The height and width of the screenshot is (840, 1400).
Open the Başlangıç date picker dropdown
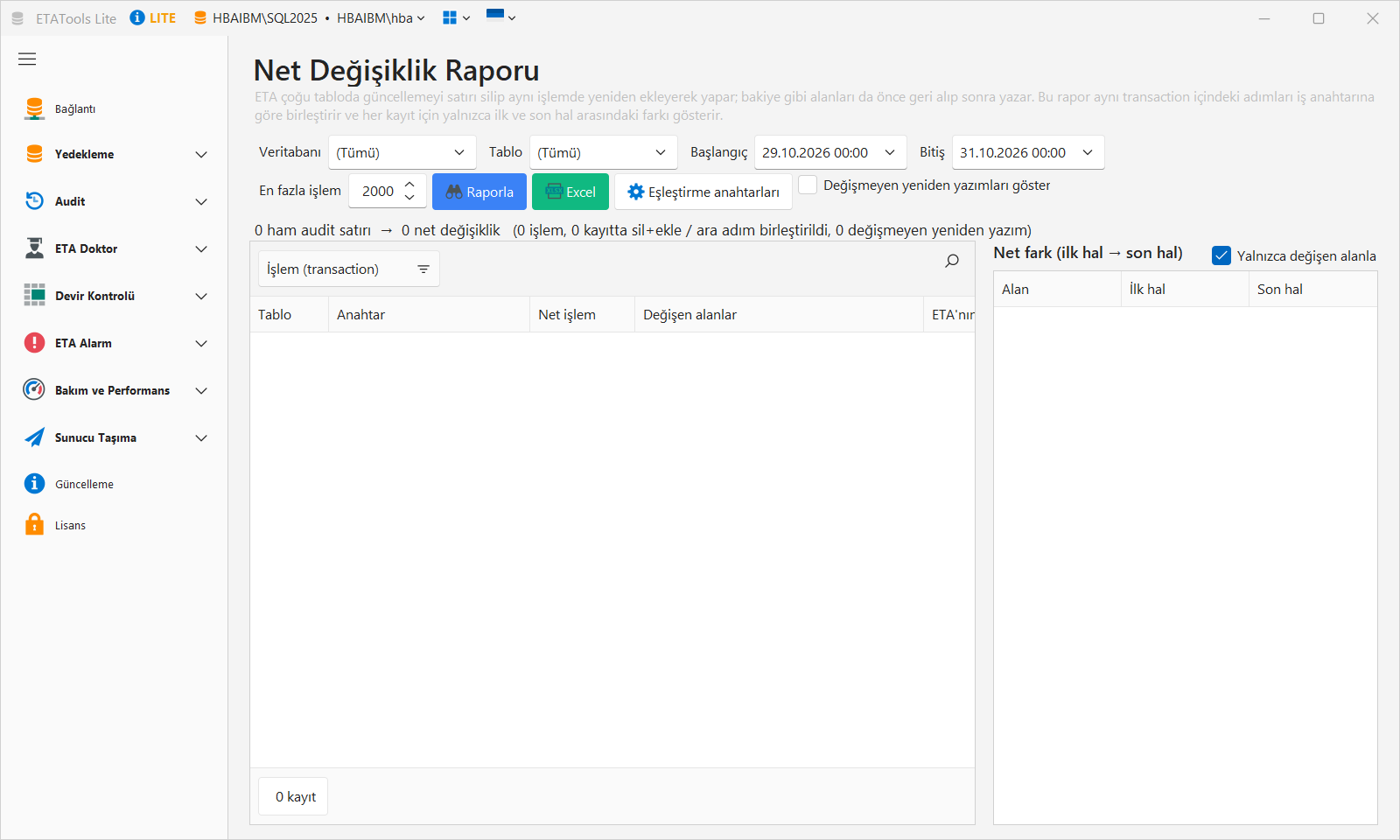[890, 152]
